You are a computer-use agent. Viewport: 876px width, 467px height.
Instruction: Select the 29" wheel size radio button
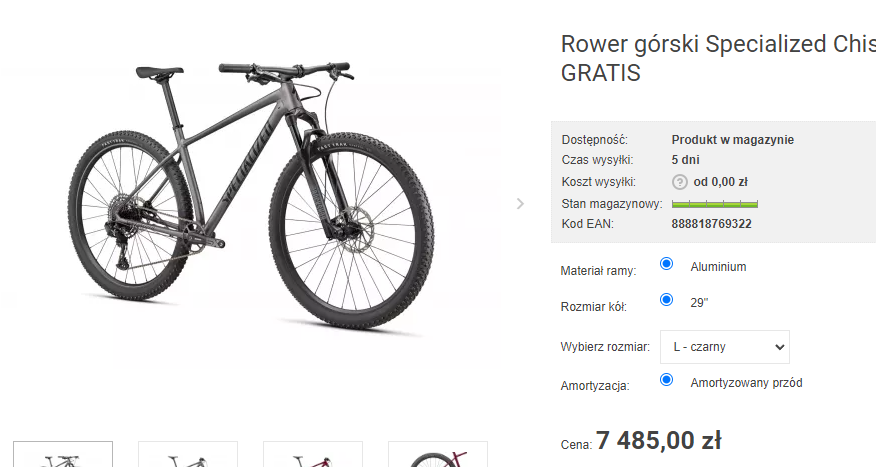(666, 299)
